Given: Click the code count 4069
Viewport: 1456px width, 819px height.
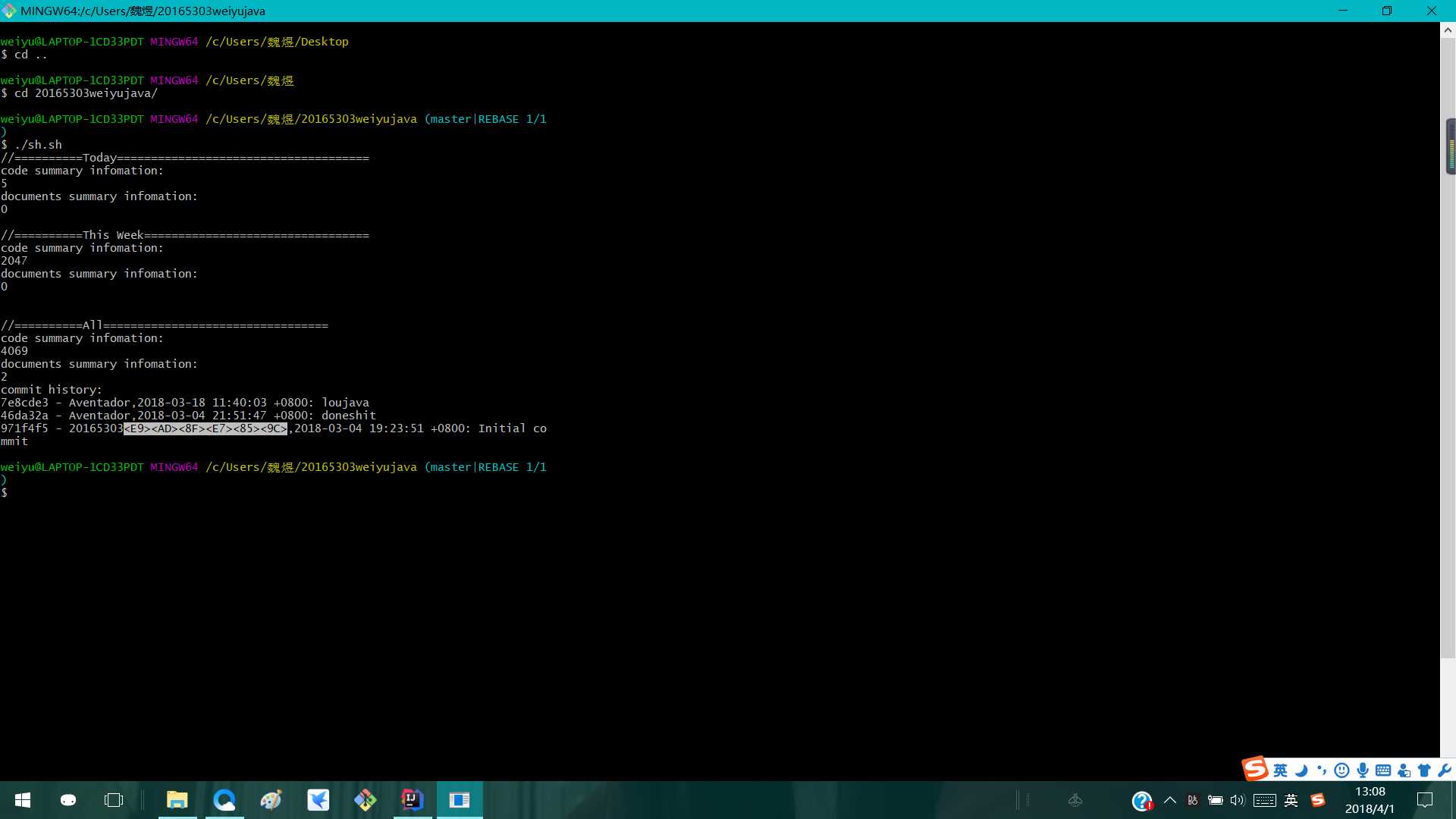Looking at the screenshot, I should coord(14,351).
